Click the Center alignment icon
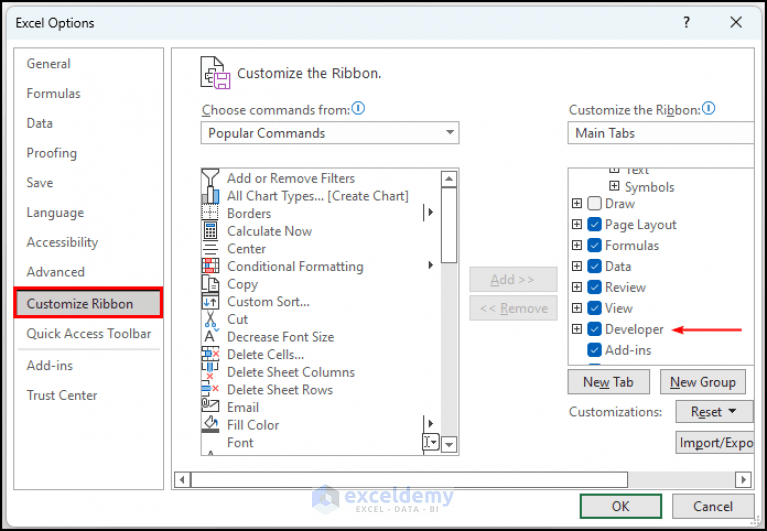The image size is (767, 531). 210,248
